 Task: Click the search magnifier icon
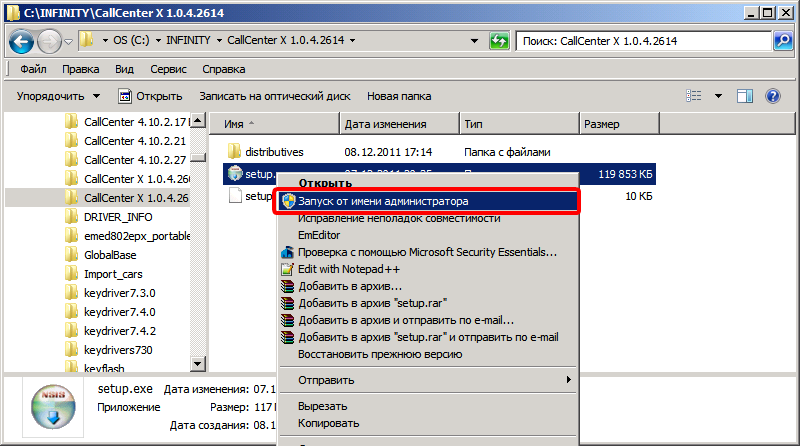783,41
